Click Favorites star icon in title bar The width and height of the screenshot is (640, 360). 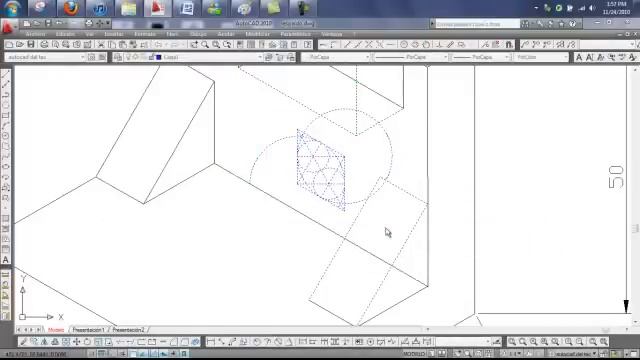click(561, 24)
